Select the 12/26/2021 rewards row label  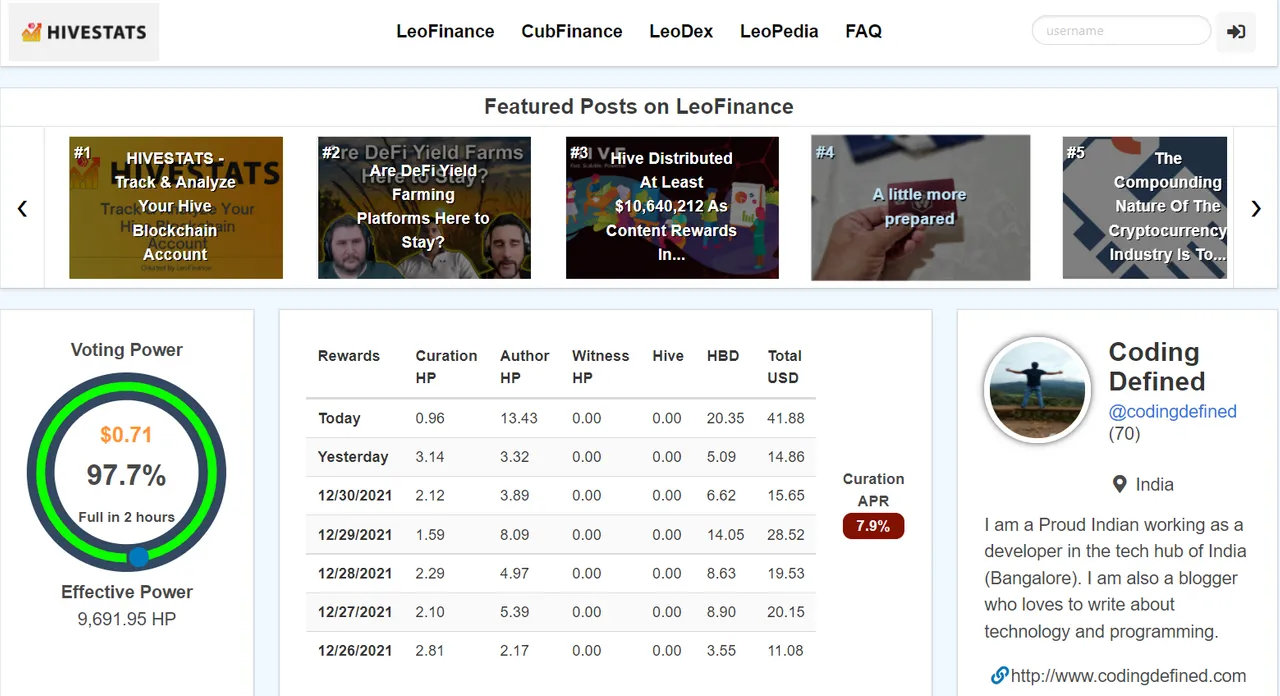point(355,651)
